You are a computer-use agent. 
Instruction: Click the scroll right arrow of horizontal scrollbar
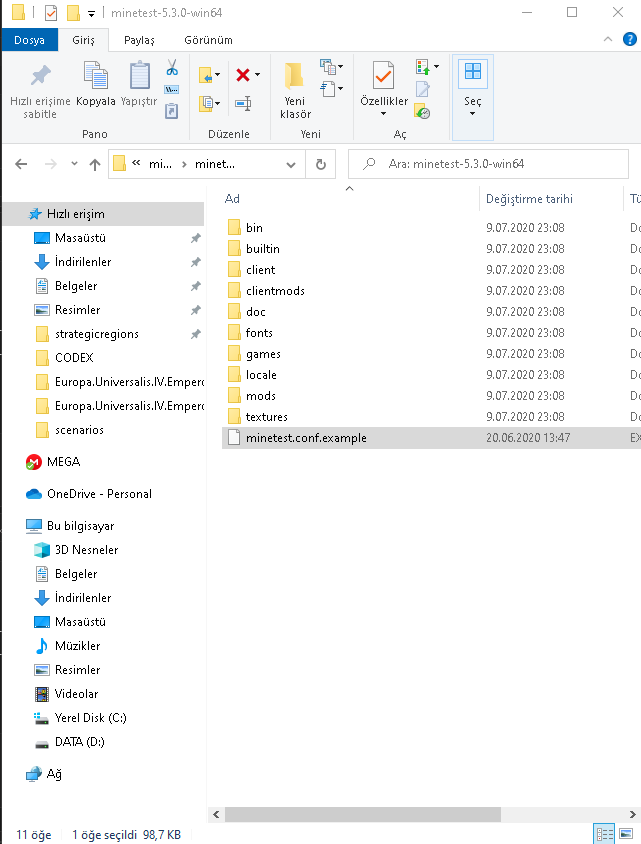(x=632, y=814)
